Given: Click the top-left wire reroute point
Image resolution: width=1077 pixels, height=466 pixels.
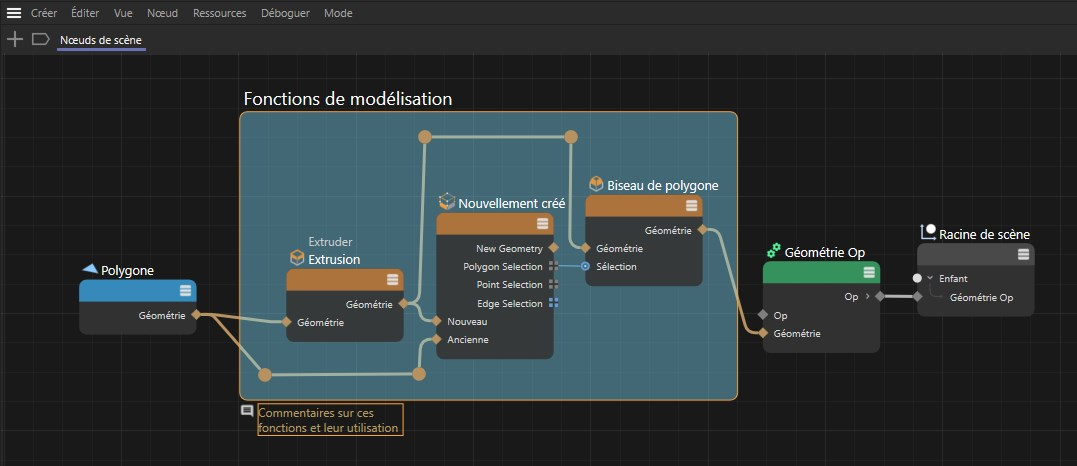Looking at the screenshot, I should (424, 137).
